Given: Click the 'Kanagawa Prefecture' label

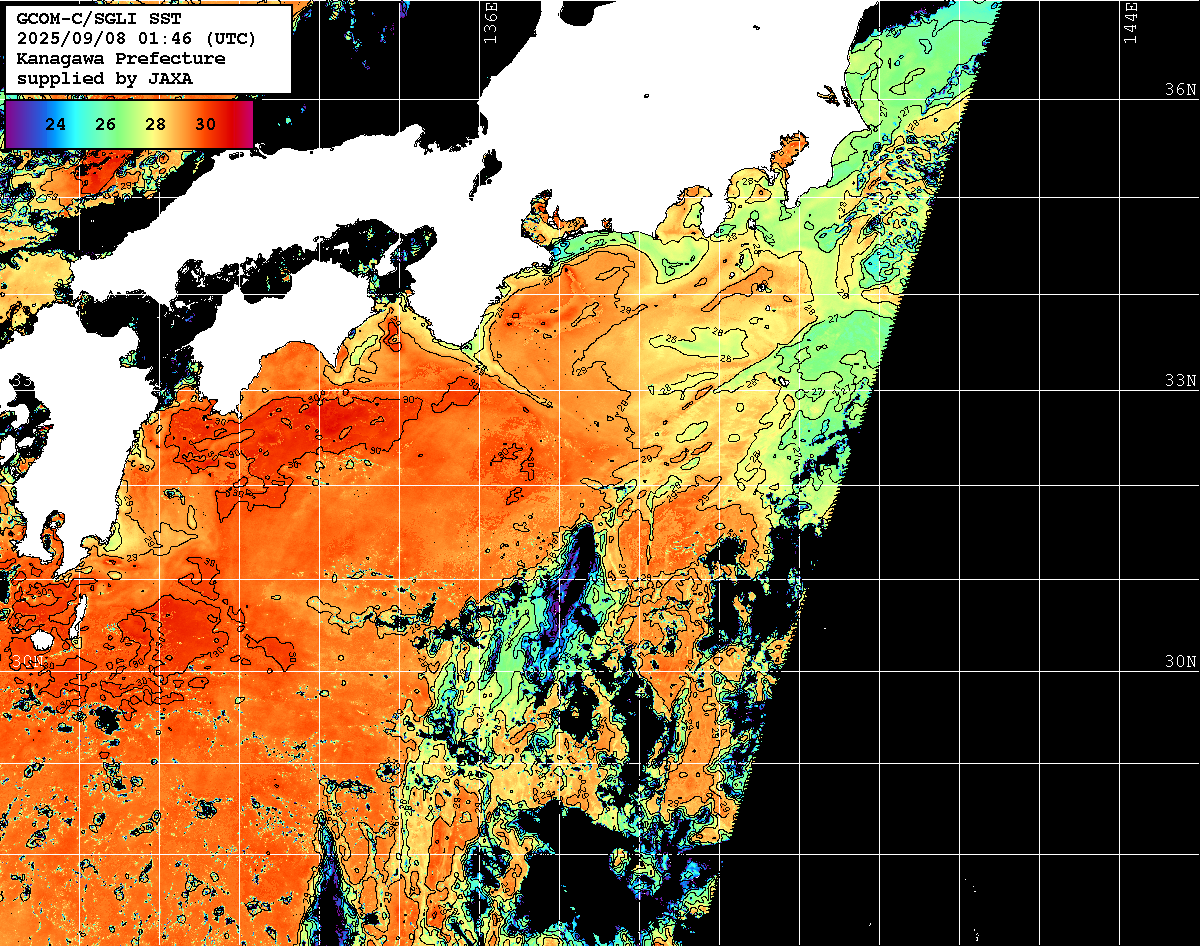Looking at the screenshot, I should coord(121,59).
